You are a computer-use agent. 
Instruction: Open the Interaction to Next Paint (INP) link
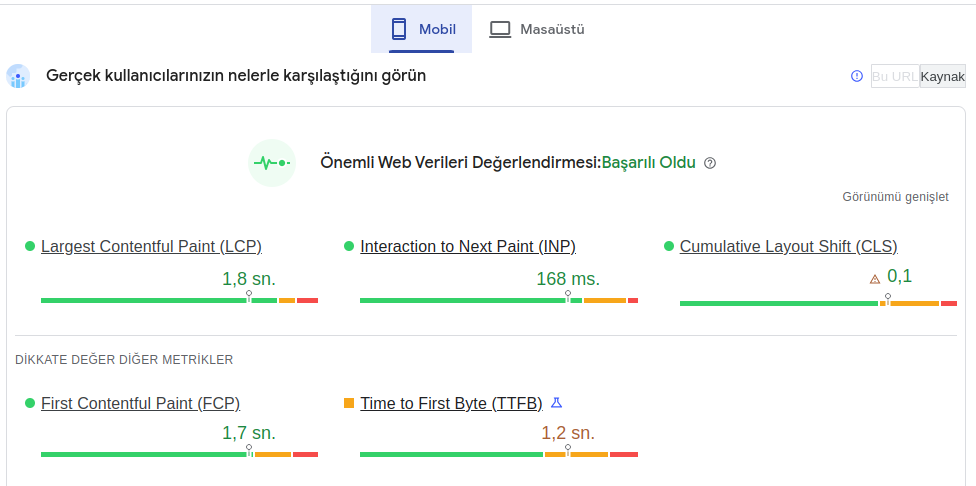(468, 246)
